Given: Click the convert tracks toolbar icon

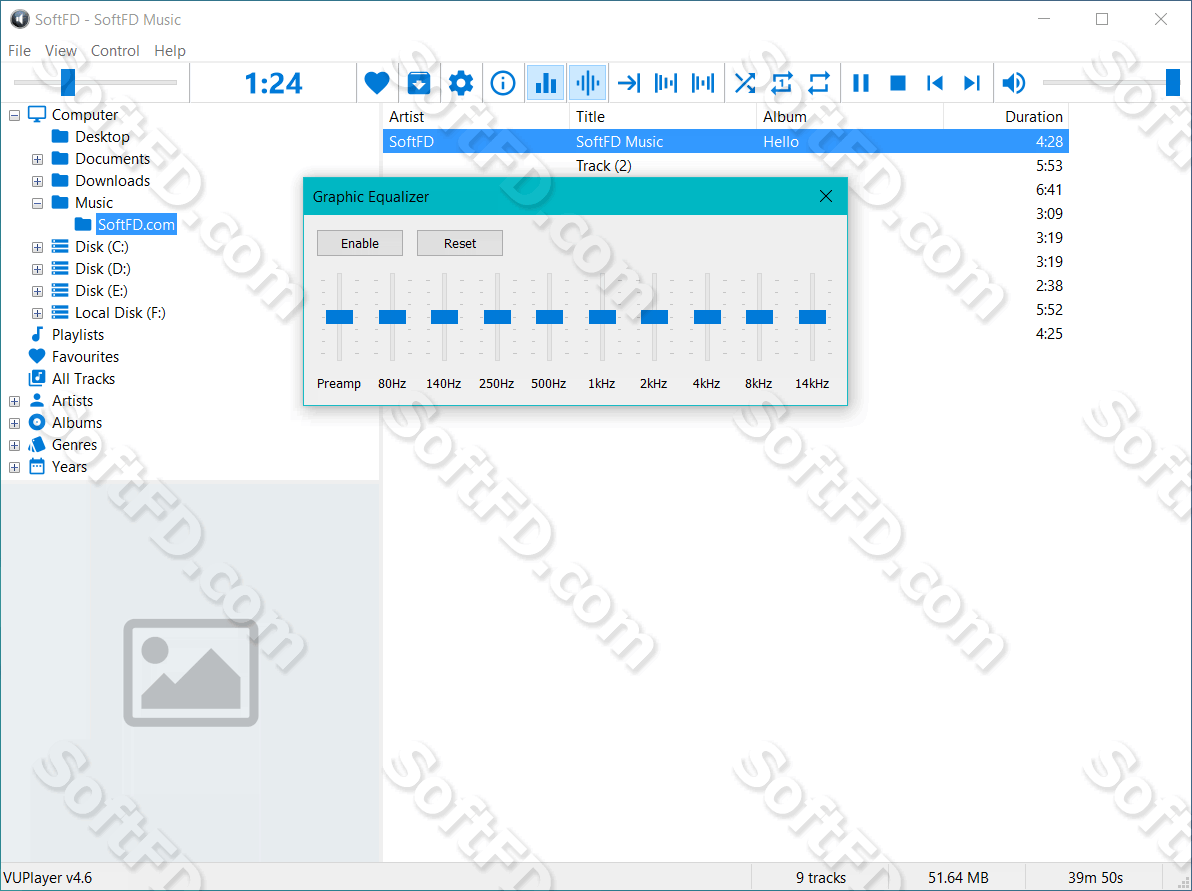Looking at the screenshot, I should pyautogui.click(x=419, y=82).
